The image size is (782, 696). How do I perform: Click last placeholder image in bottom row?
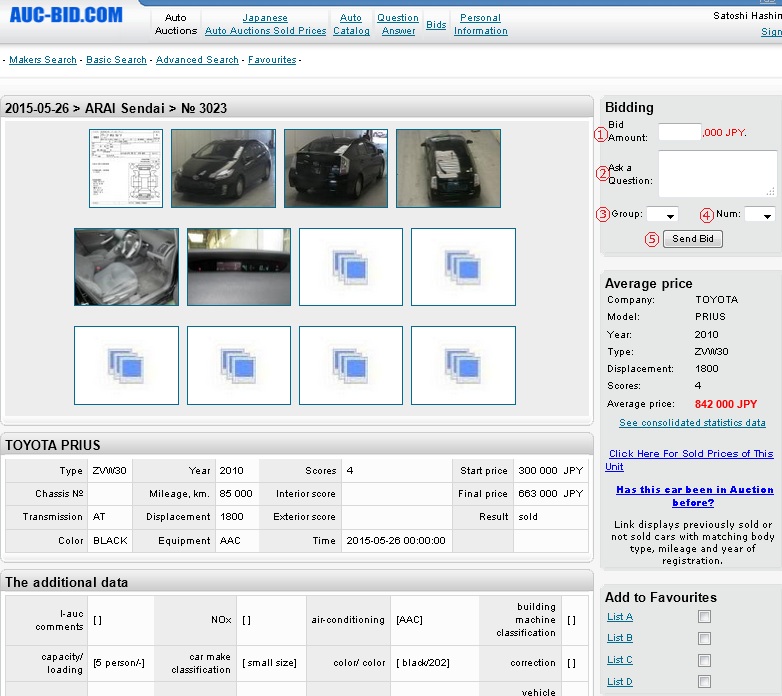click(x=463, y=365)
